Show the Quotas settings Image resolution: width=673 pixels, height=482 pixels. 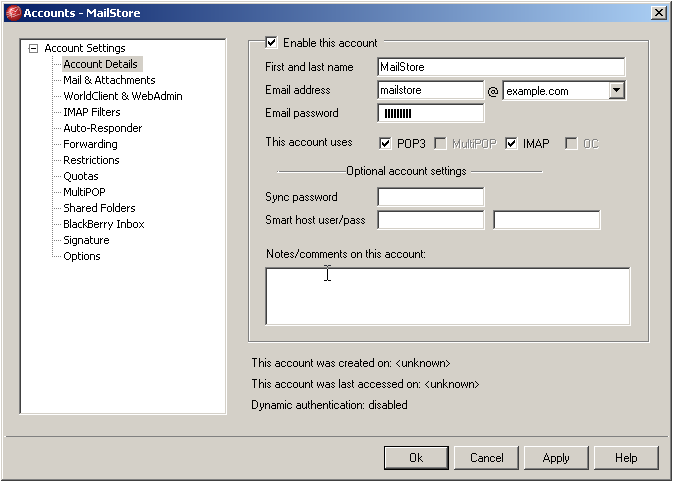point(81,176)
